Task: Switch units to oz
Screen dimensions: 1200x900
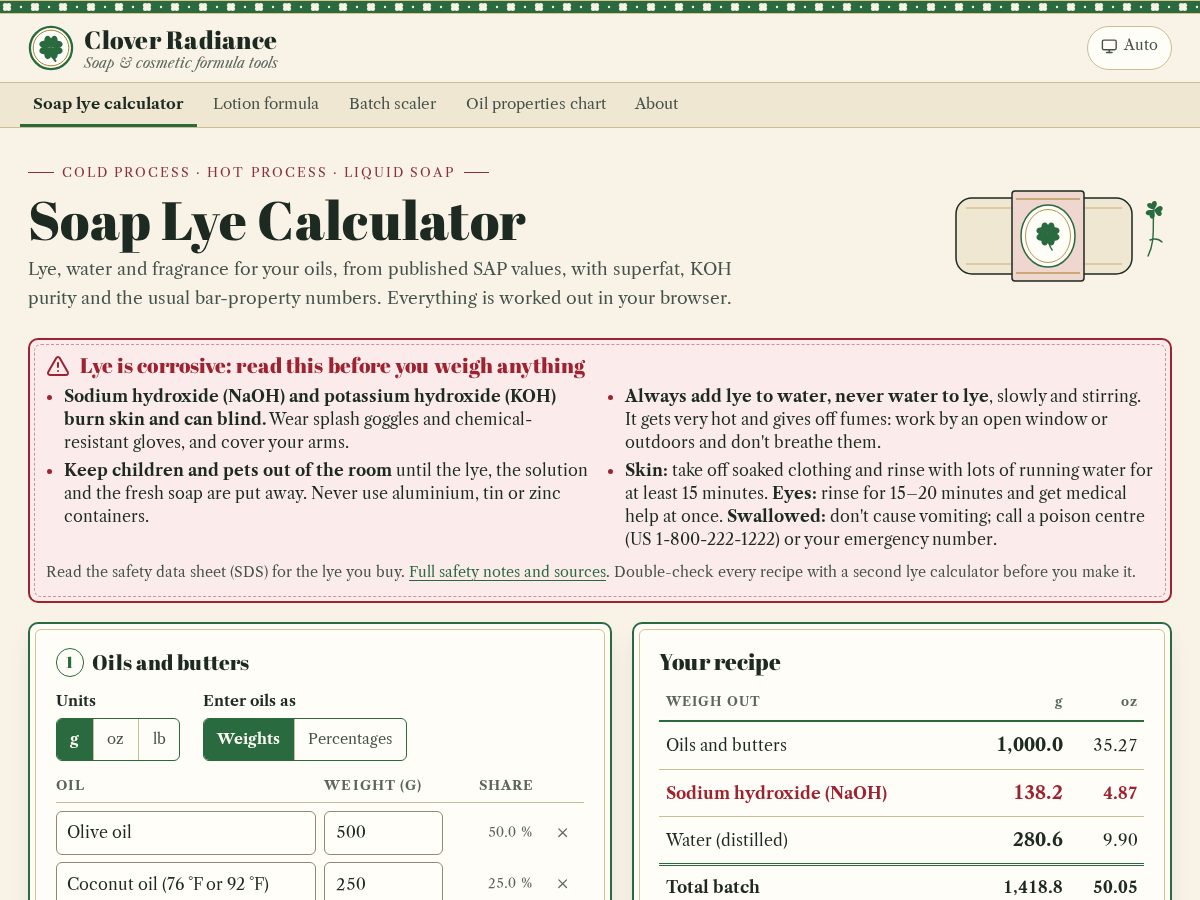Action: pyautogui.click(x=115, y=739)
